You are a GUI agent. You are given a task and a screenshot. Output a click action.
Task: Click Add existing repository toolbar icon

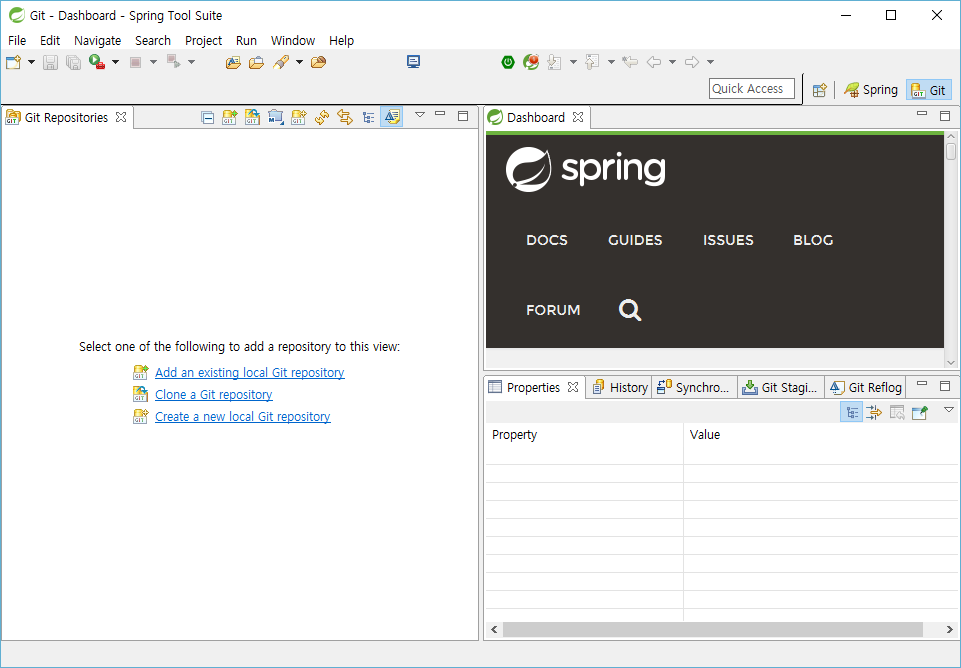coord(230,117)
